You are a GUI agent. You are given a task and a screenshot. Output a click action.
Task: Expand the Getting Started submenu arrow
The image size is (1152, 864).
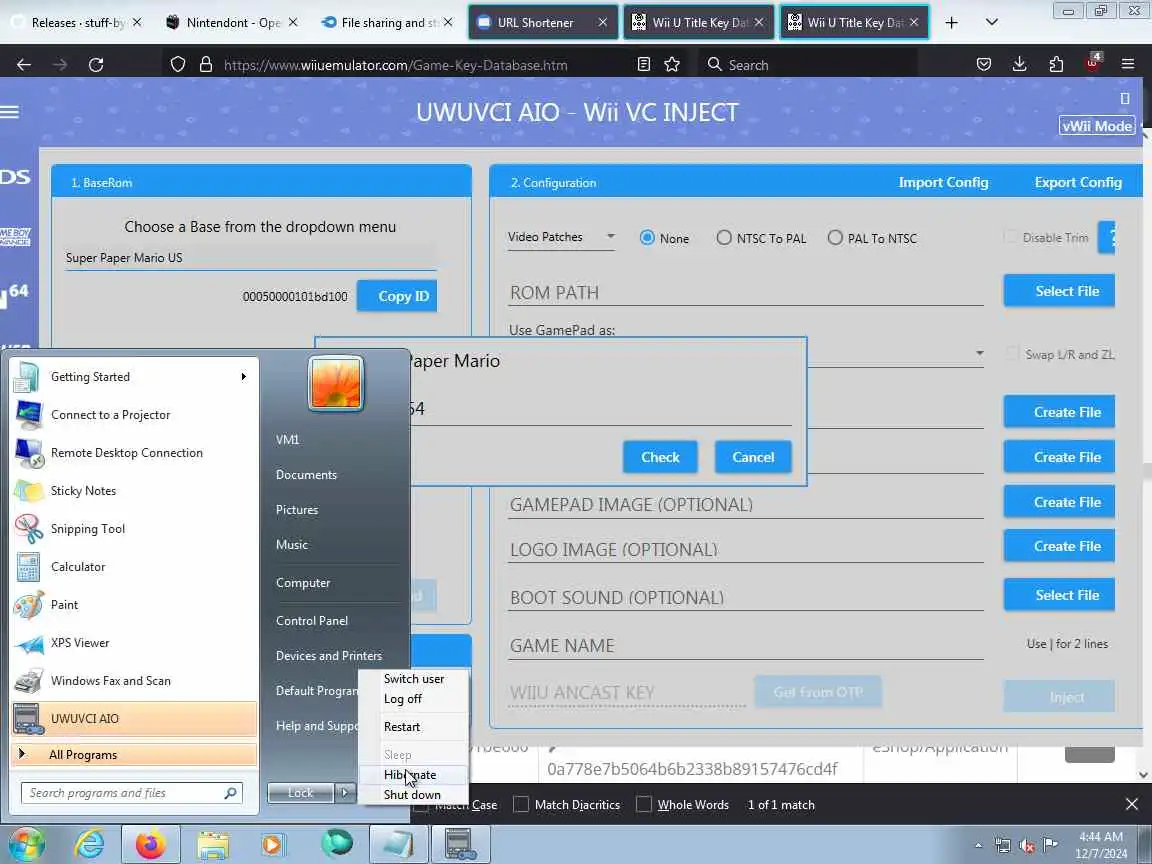click(x=243, y=377)
